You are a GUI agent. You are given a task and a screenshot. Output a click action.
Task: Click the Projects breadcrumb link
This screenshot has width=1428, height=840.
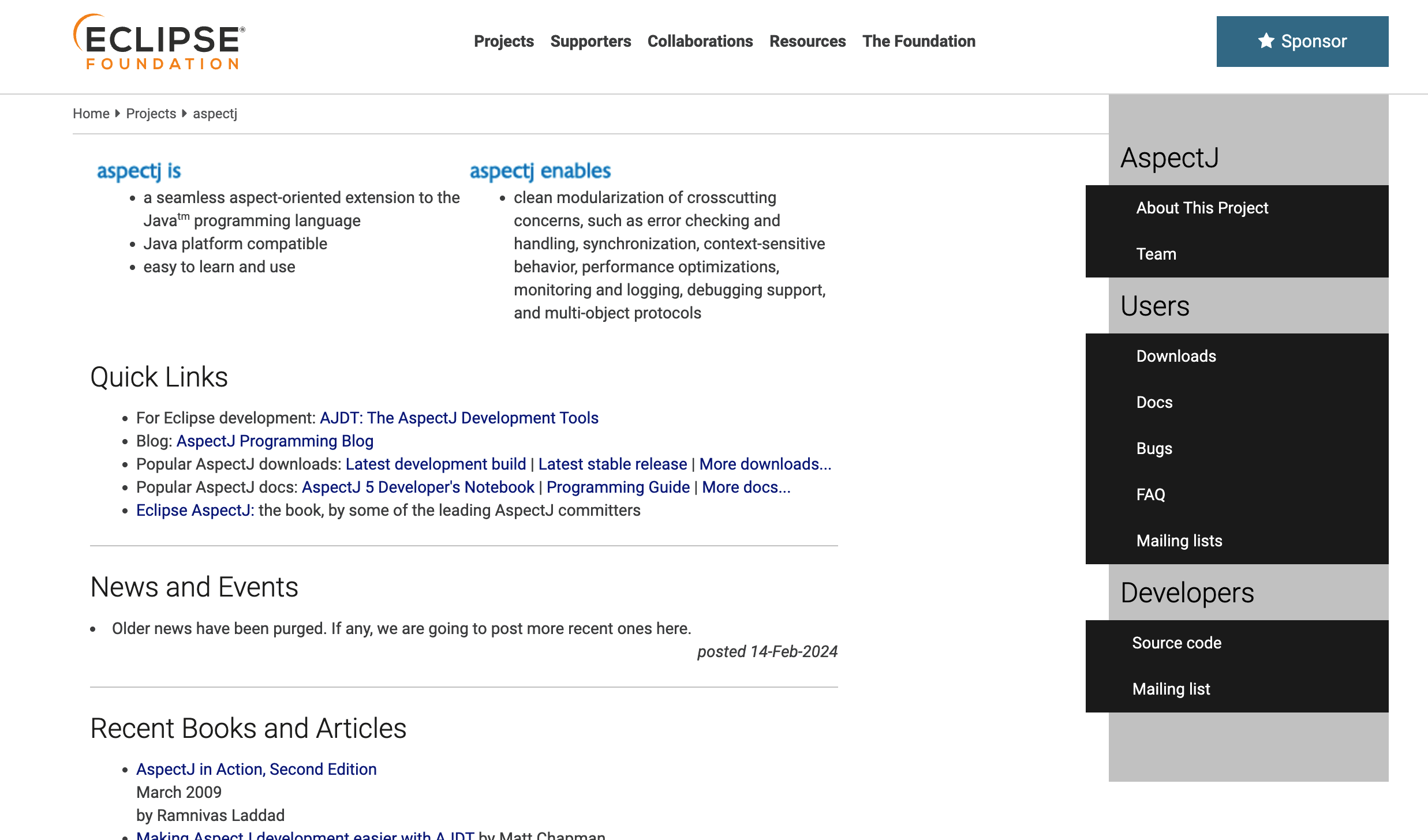[x=151, y=113]
